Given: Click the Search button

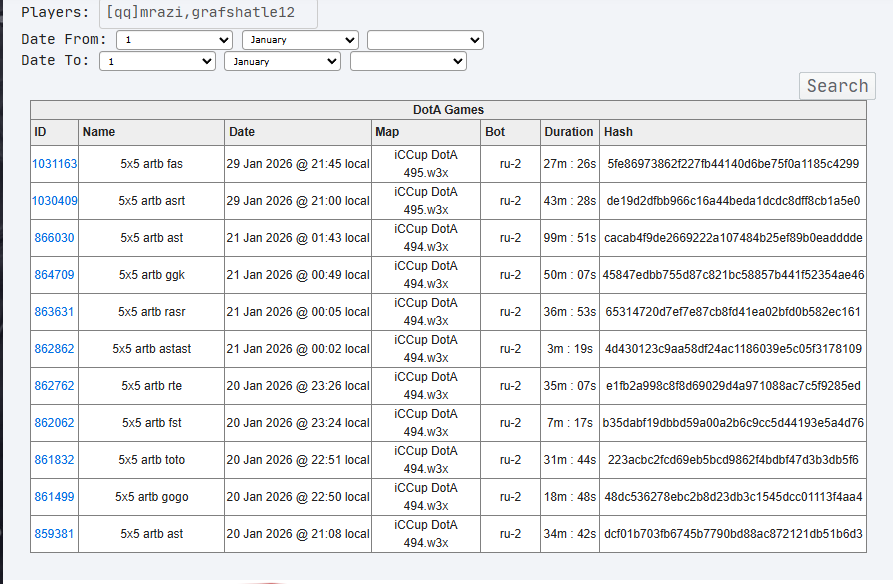Looking at the screenshot, I should tap(837, 86).
